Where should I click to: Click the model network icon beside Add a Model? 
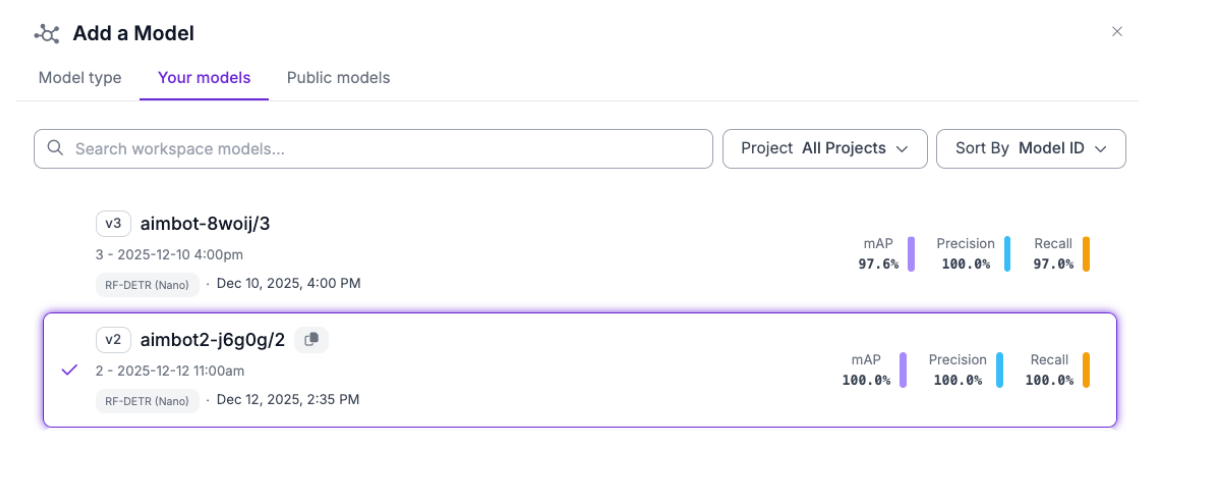pyautogui.click(x=48, y=34)
